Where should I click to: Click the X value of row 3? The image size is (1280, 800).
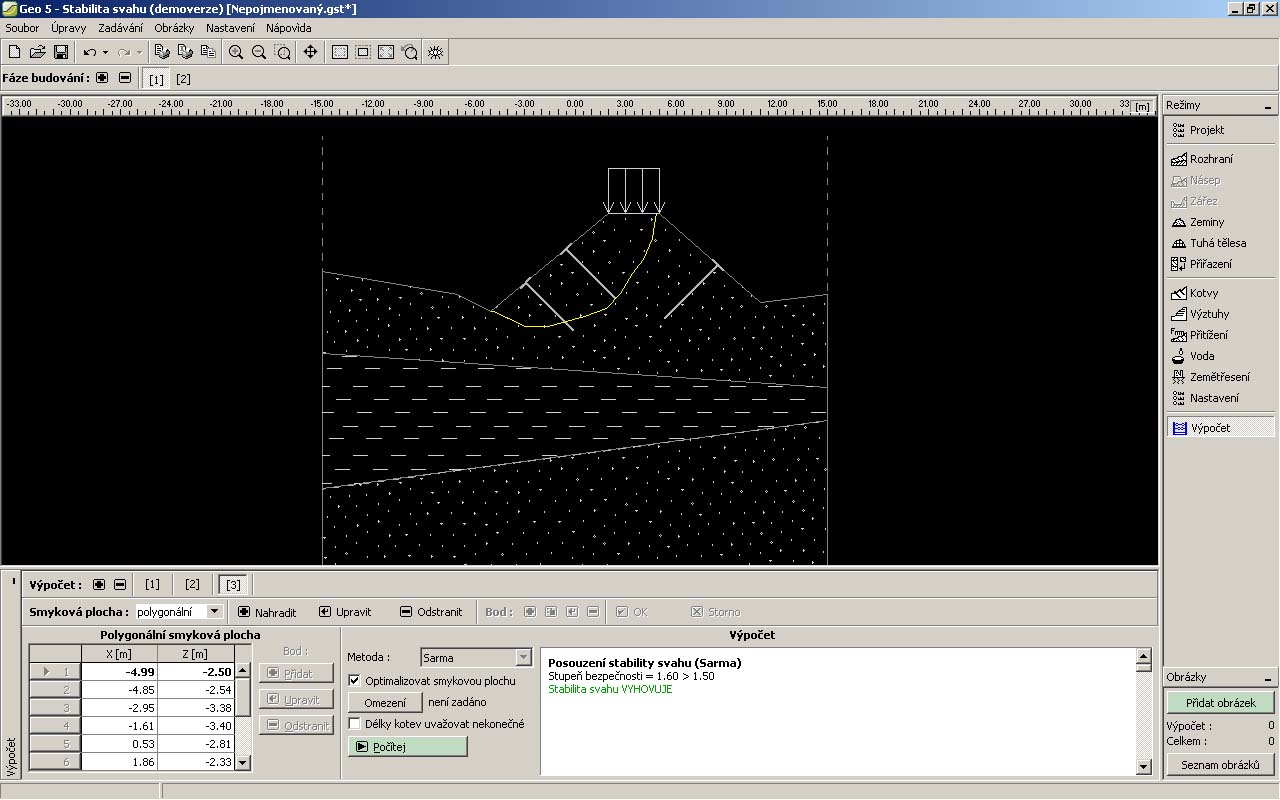pyautogui.click(x=119, y=708)
